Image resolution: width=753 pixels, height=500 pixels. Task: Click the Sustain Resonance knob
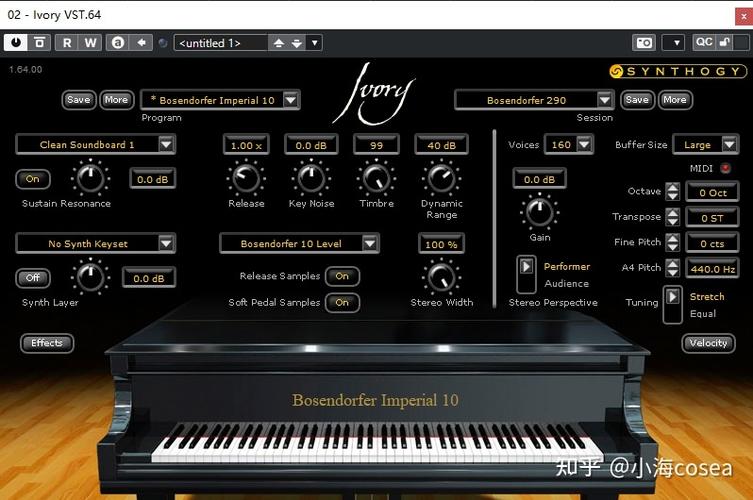[90, 178]
